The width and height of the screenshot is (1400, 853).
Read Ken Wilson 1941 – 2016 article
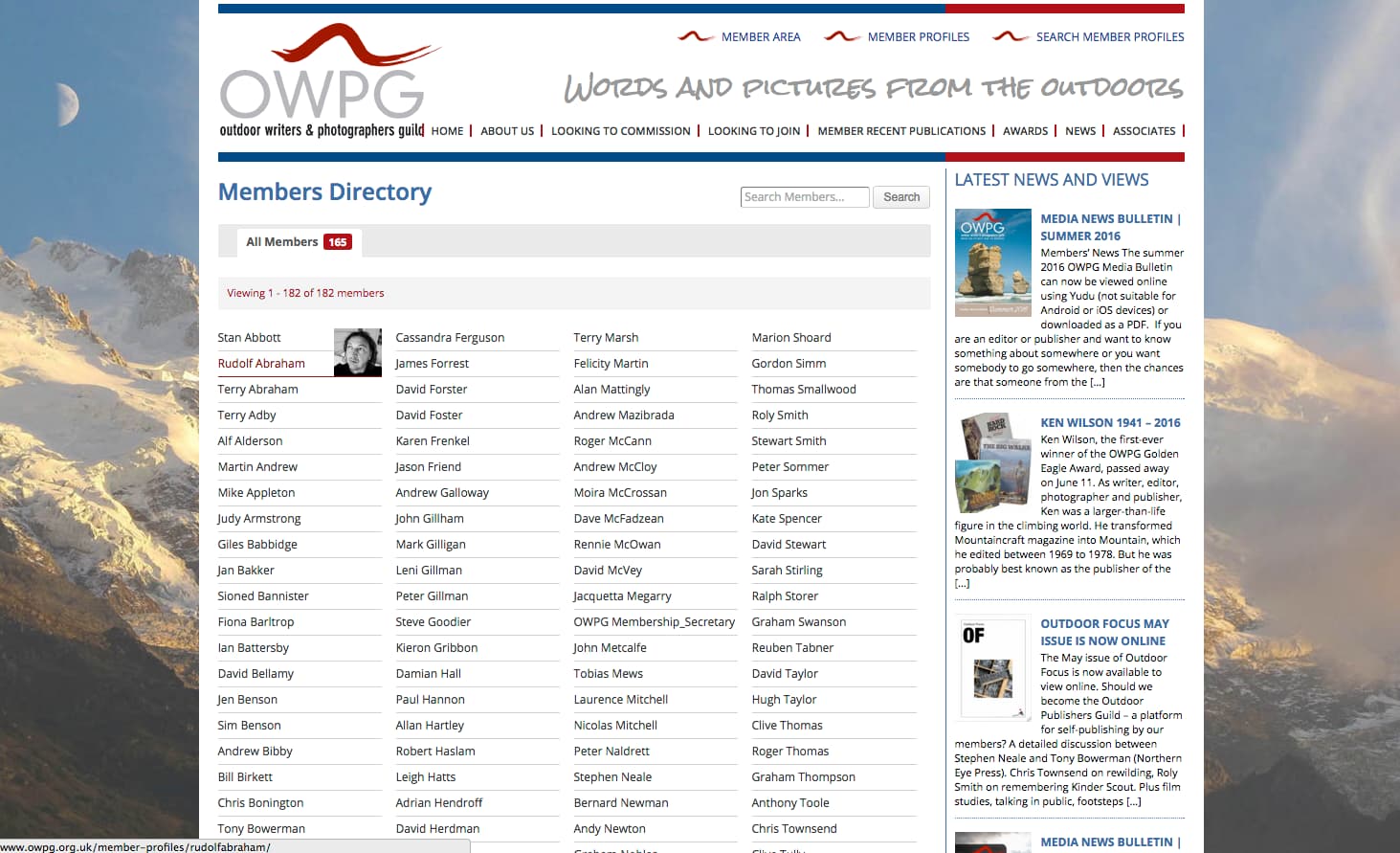(1110, 422)
